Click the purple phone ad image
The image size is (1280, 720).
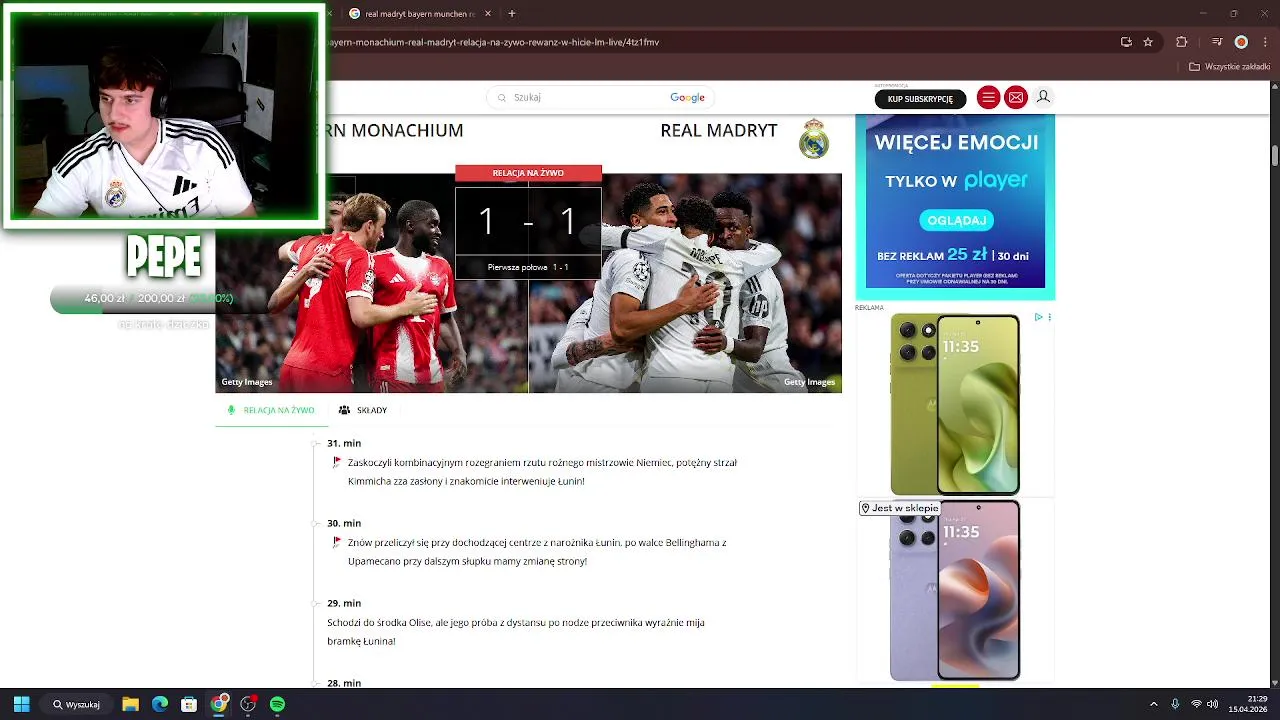click(x=955, y=591)
